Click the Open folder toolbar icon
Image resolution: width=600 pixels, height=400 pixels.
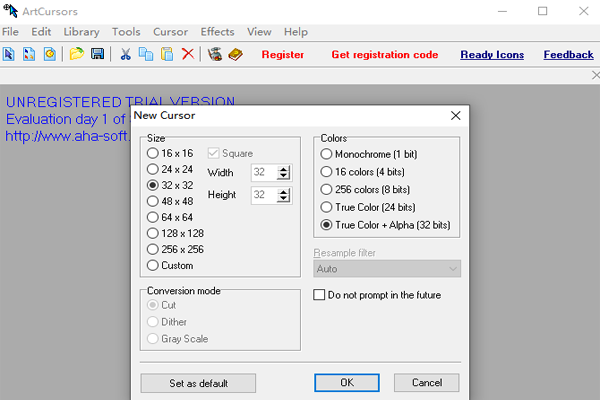click(77, 54)
